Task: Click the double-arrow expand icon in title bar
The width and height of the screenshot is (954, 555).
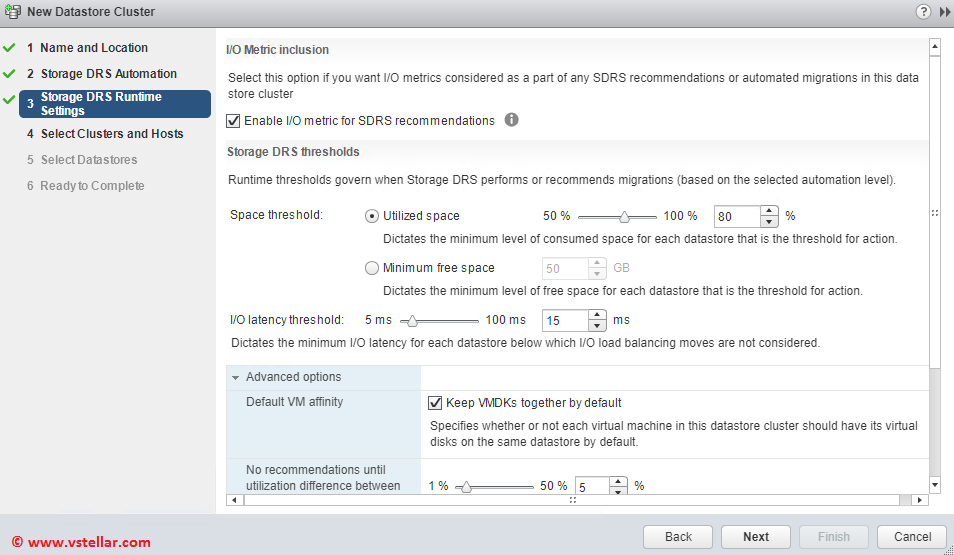Action: click(945, 12)
